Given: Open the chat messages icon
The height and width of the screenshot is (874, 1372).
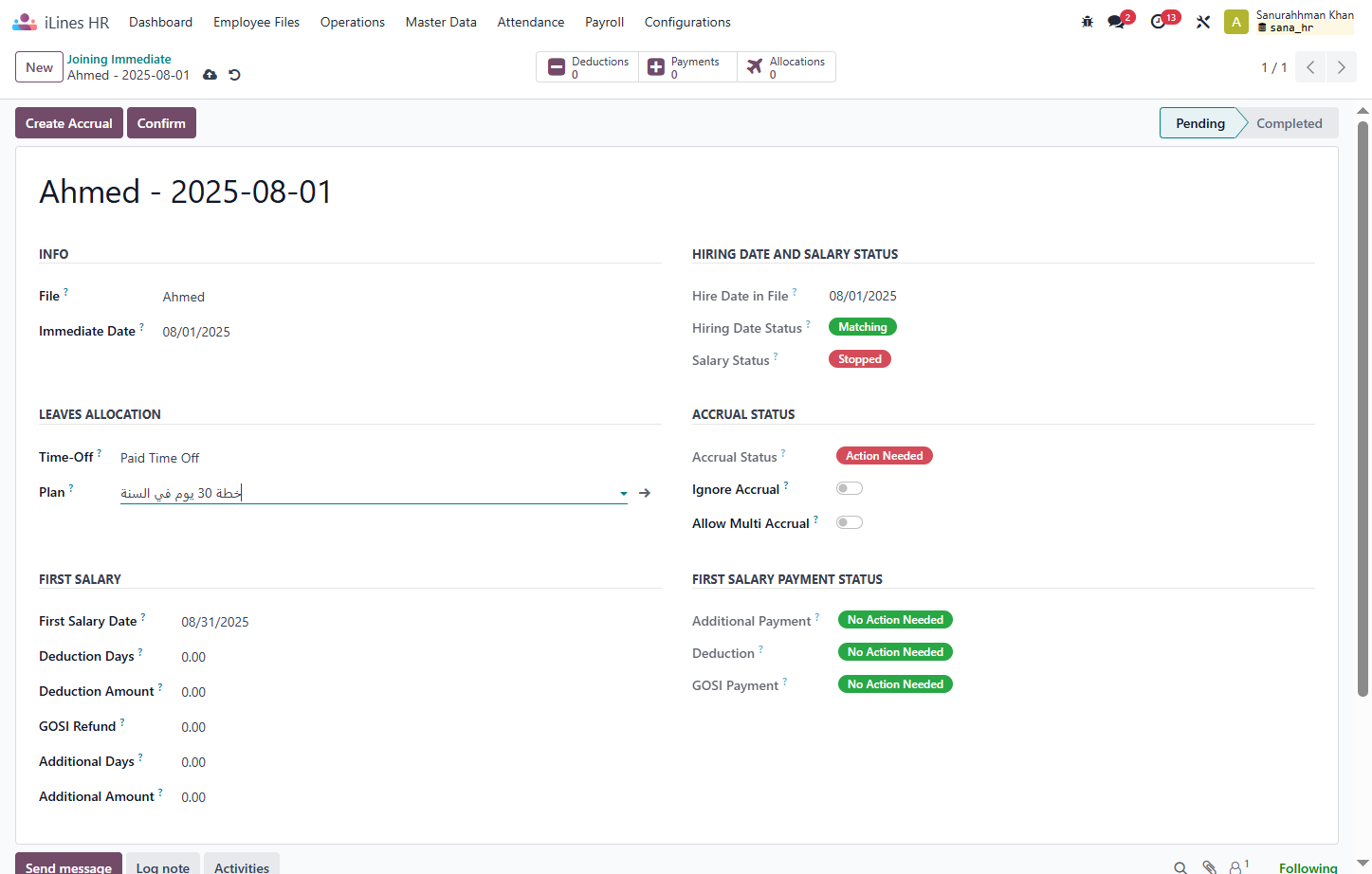Looking at the screenshot, I should (x=1116, y=22).
